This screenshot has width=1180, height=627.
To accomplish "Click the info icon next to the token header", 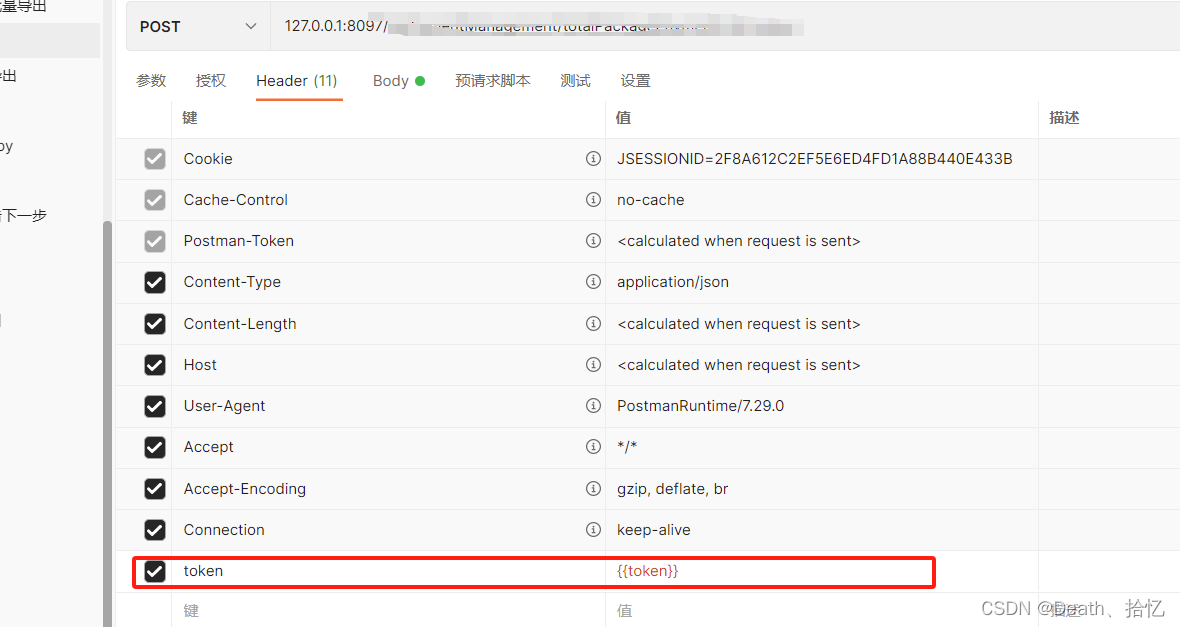I will [594, 571].
